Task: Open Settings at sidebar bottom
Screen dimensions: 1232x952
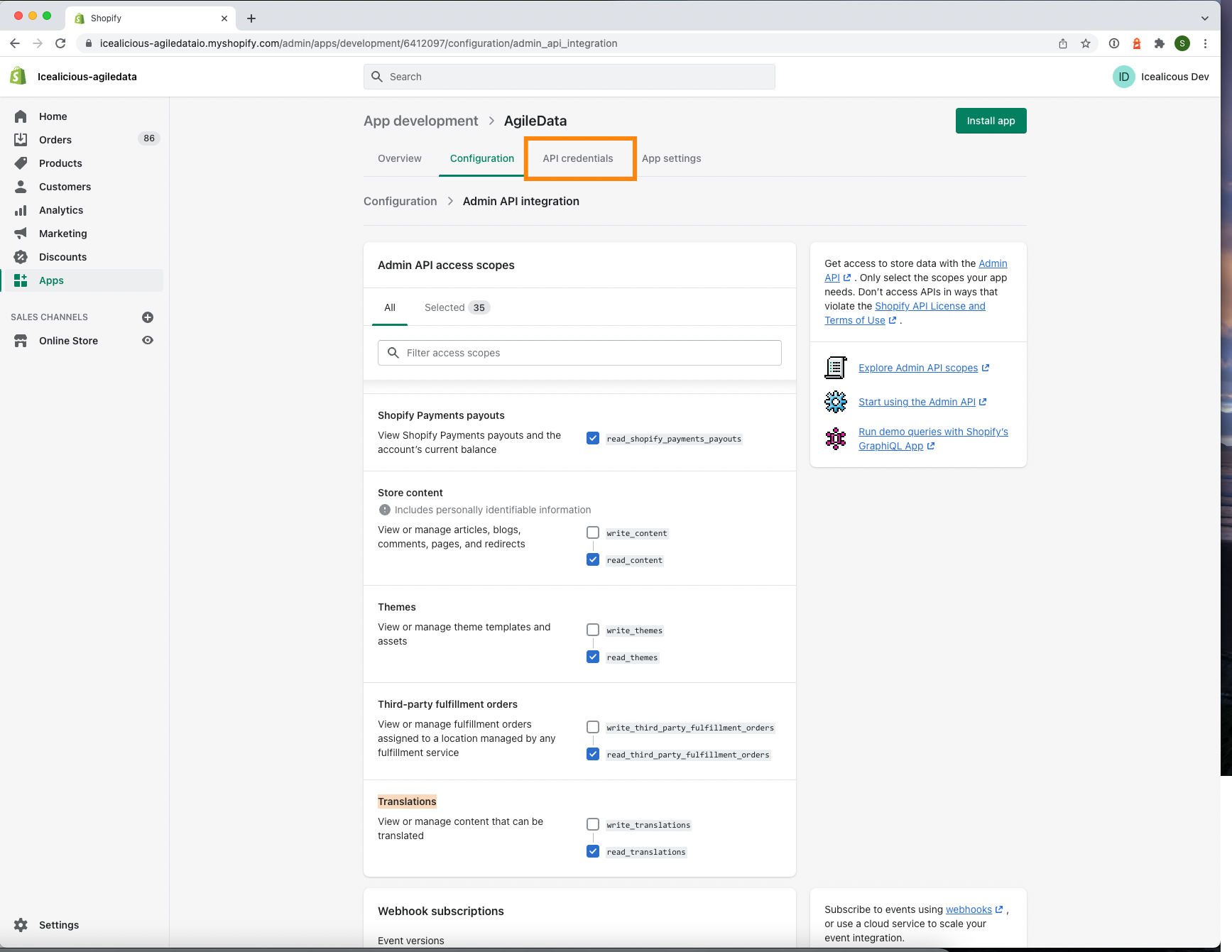Action: pyautogui.click(x=59, y=925)
